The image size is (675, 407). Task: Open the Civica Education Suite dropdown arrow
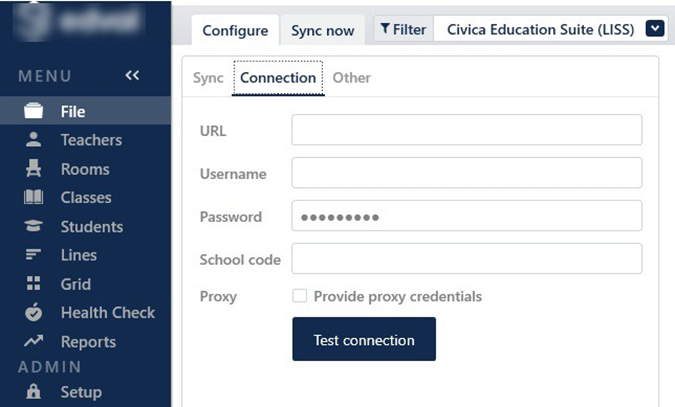(x=655, y=29)
